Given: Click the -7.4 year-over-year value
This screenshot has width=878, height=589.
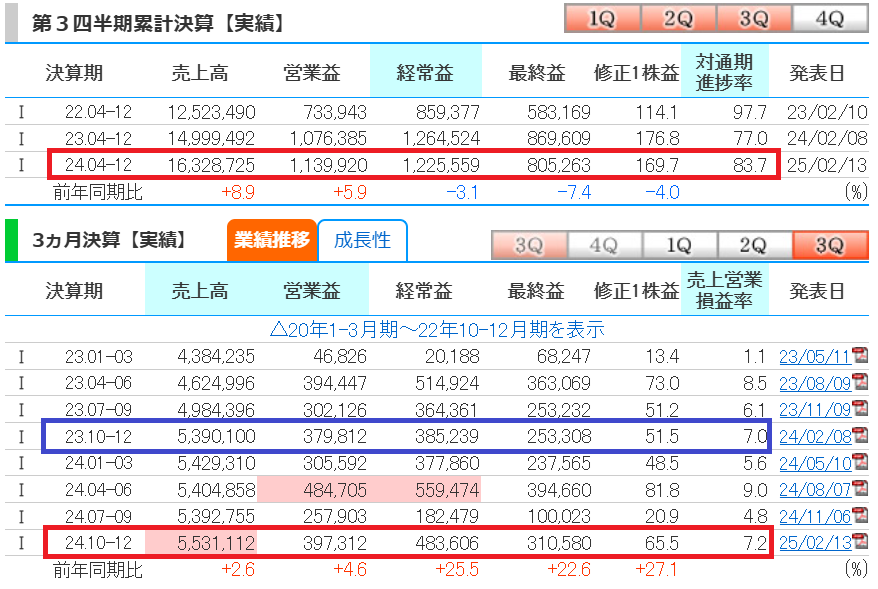Looking at the screenshot, I should tap(575, 192).
